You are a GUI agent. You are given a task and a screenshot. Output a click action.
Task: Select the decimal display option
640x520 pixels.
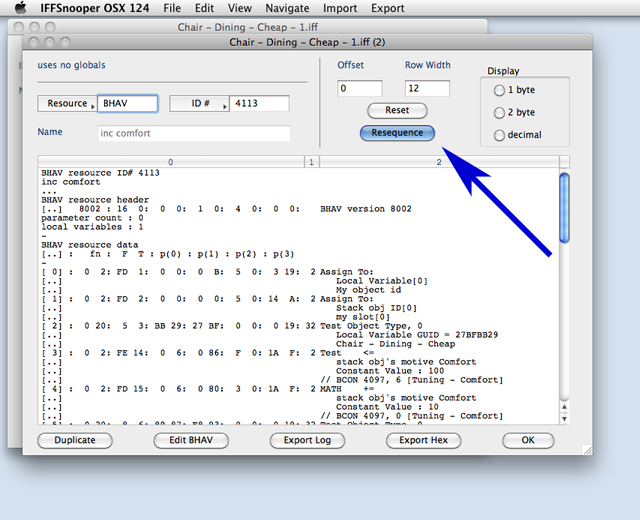(498, 134)
